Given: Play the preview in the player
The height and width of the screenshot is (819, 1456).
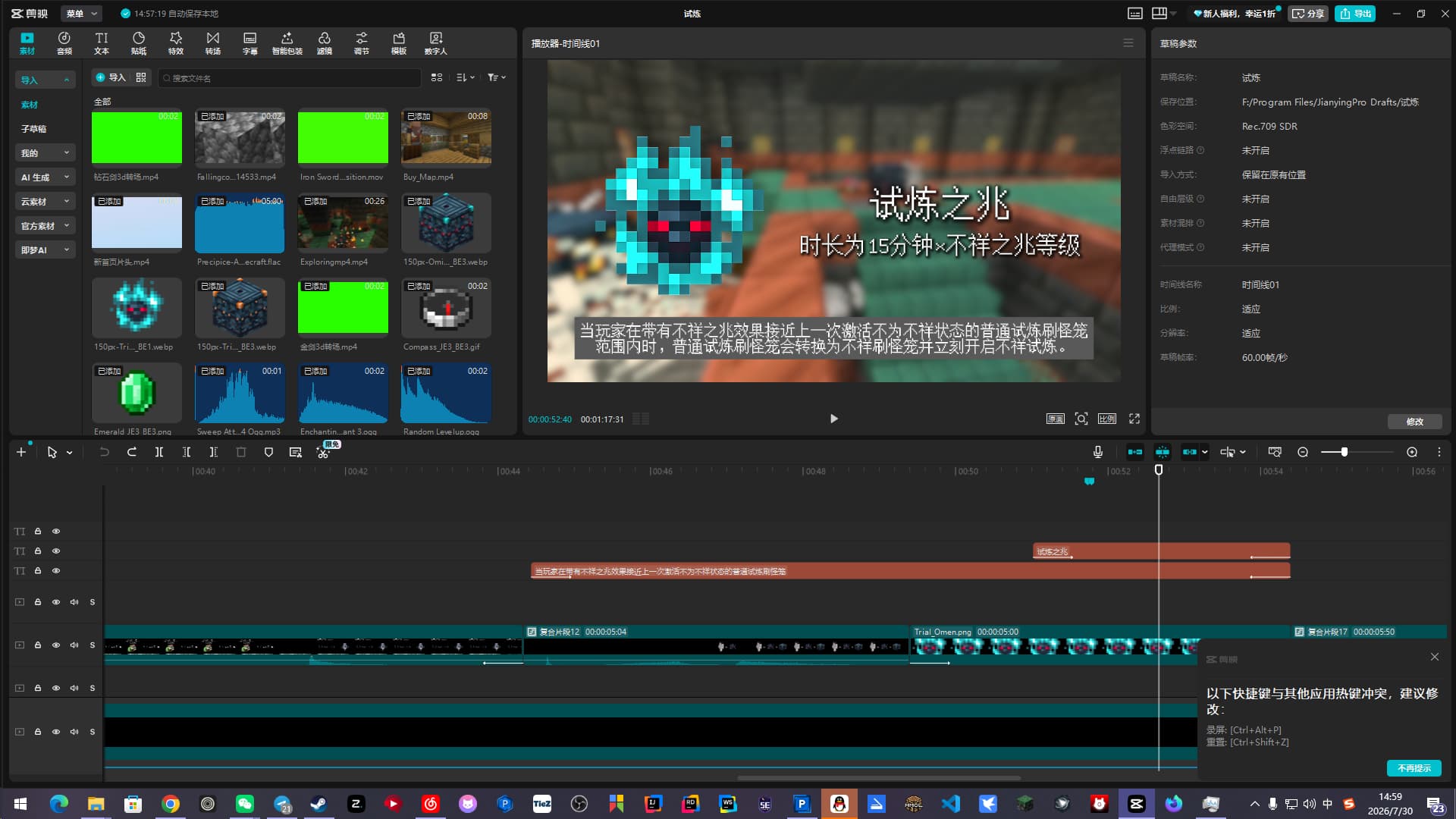Looking at the screenshot, I should [x=834, y=419].
